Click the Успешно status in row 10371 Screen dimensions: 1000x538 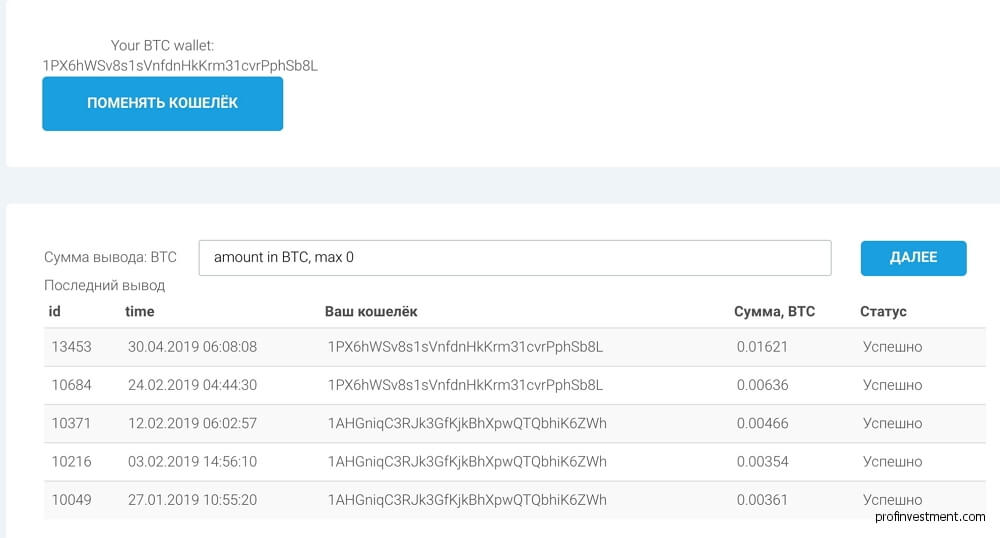(x=893, y=423)
